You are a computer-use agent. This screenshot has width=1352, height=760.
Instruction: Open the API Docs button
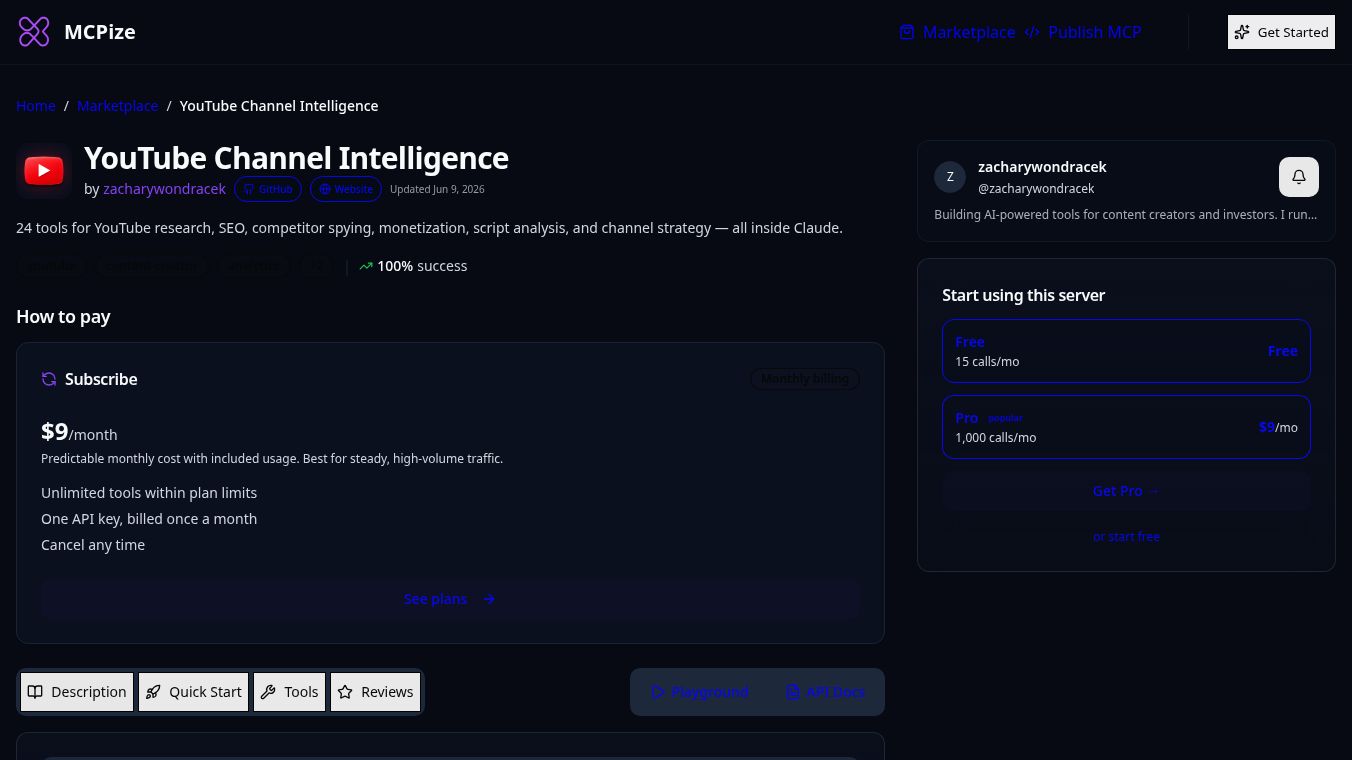825,692
